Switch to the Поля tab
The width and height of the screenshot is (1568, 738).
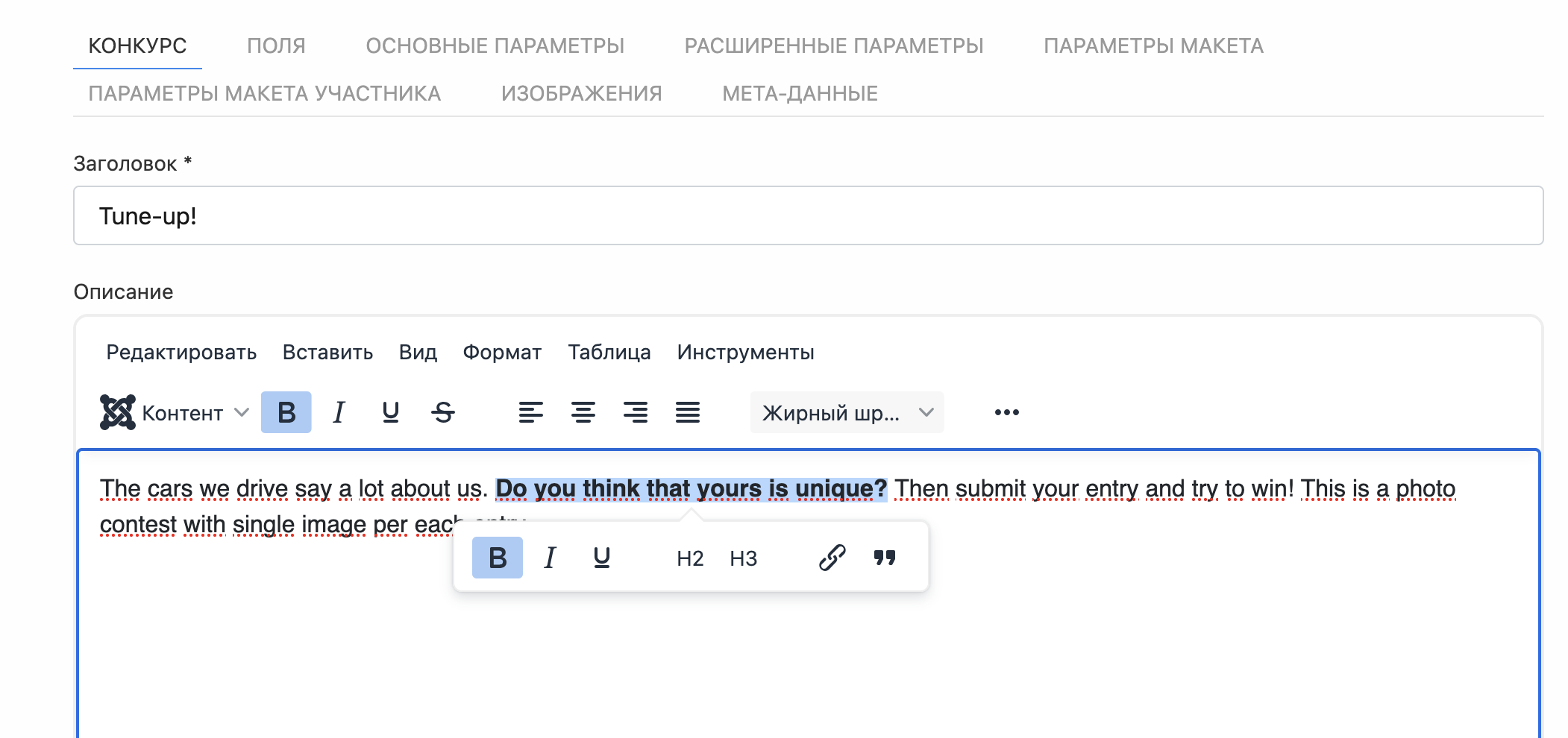click(x=276, y=45)
